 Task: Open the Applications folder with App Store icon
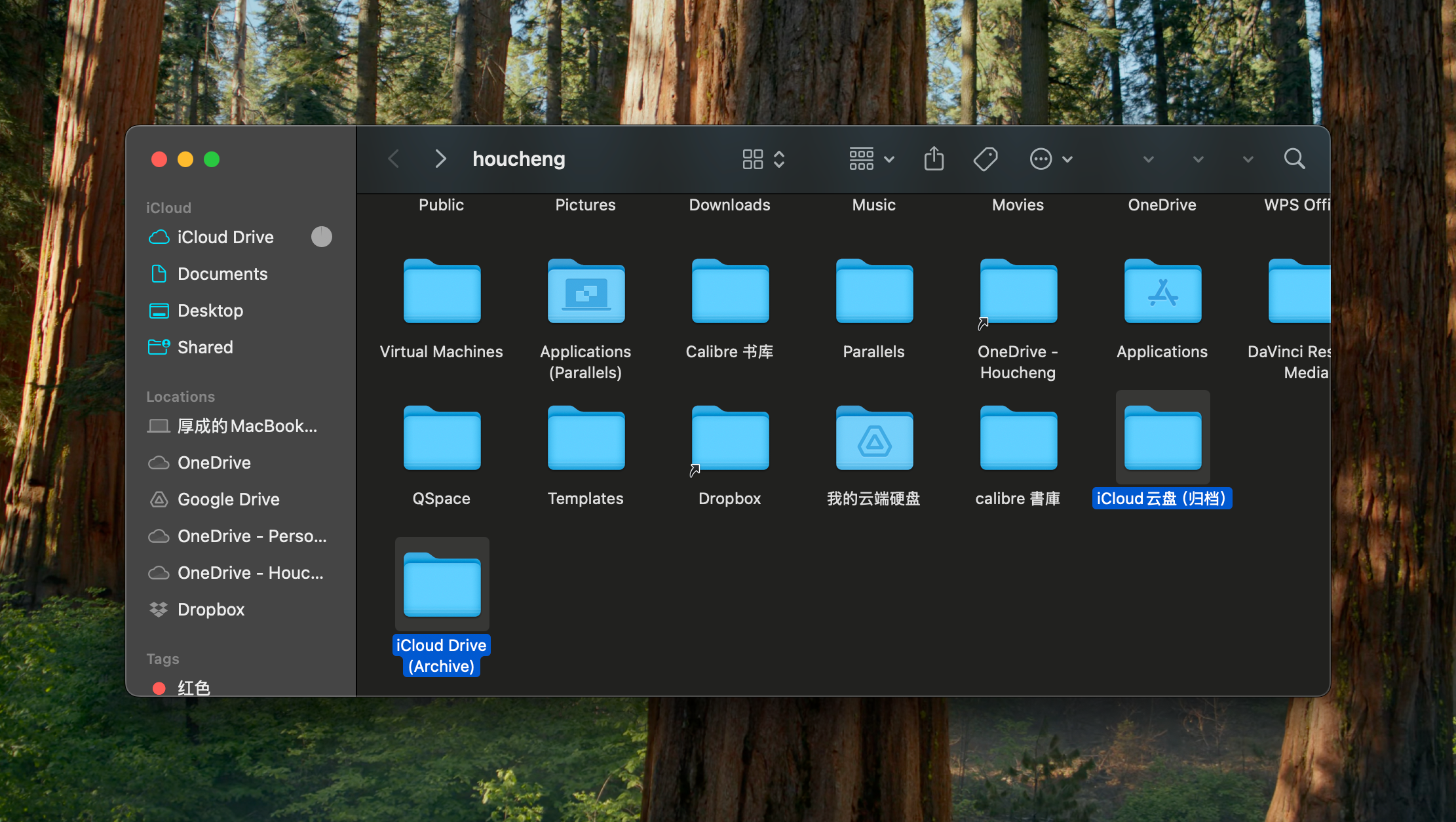pyautogui.click(x=1162, y=292)
